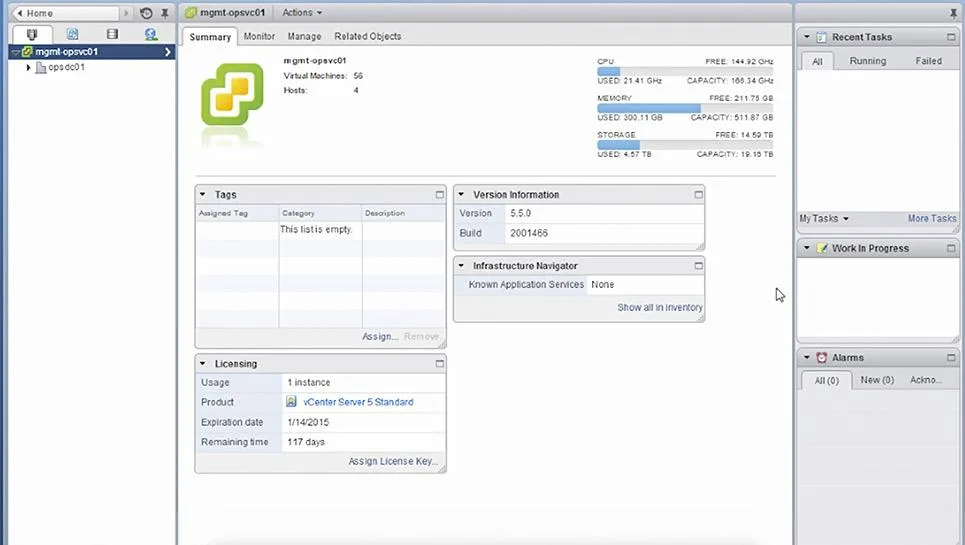Click the mgmt-opsvc01 vCenter tree icon

[x=27, y=52]
